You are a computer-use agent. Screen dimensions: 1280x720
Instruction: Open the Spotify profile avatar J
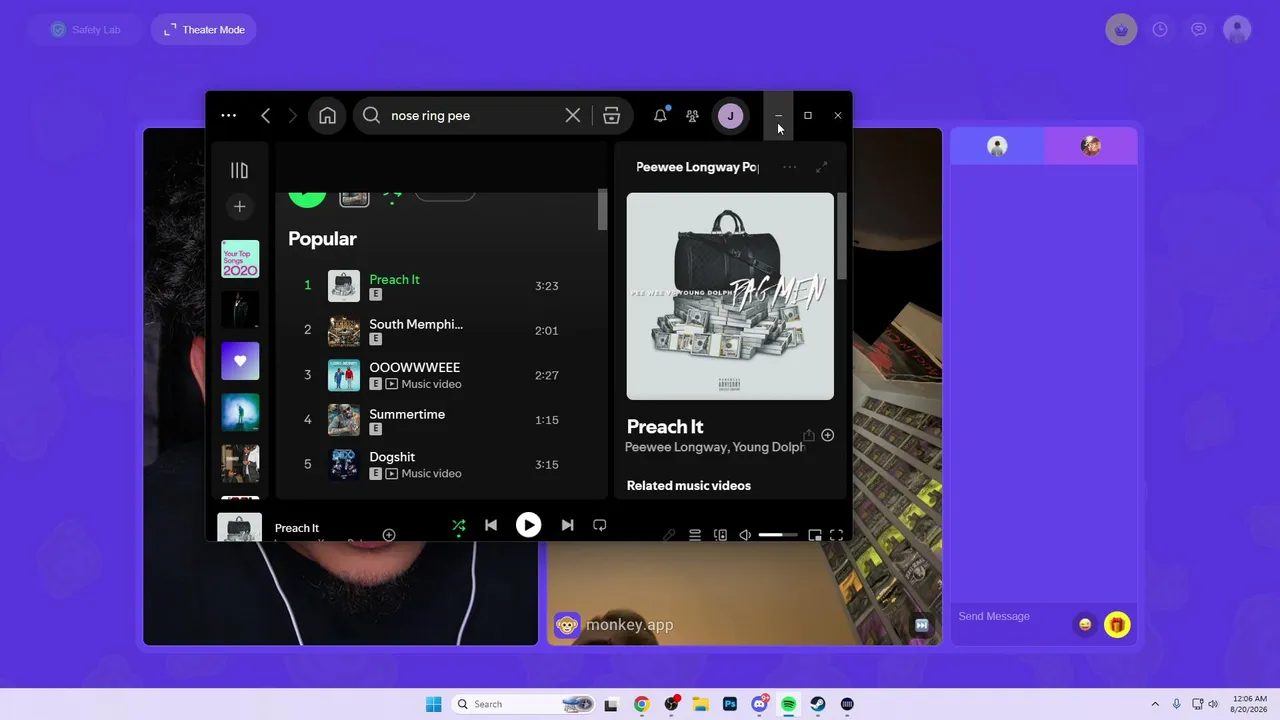[730, 116]
